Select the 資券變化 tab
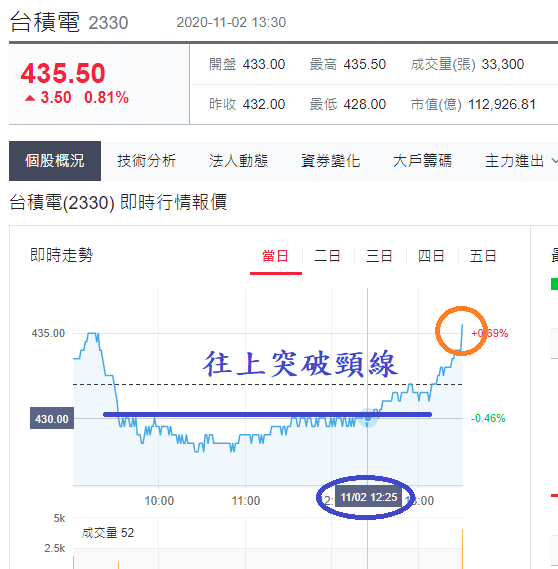Viewport: 558px width, 569px height. (331, 161)
